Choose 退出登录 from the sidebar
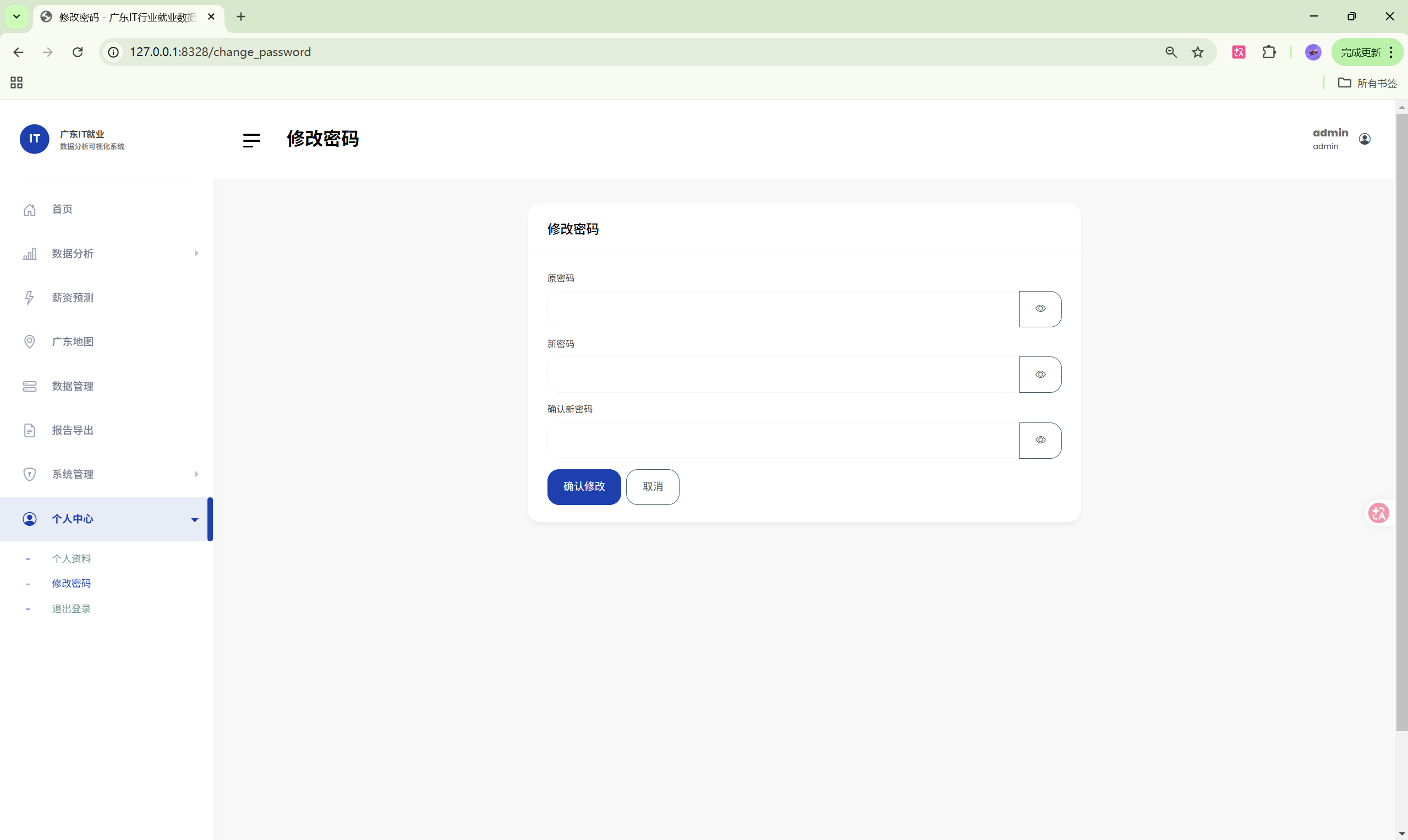This screenshot has height=840, width=1408. [72, 608]
